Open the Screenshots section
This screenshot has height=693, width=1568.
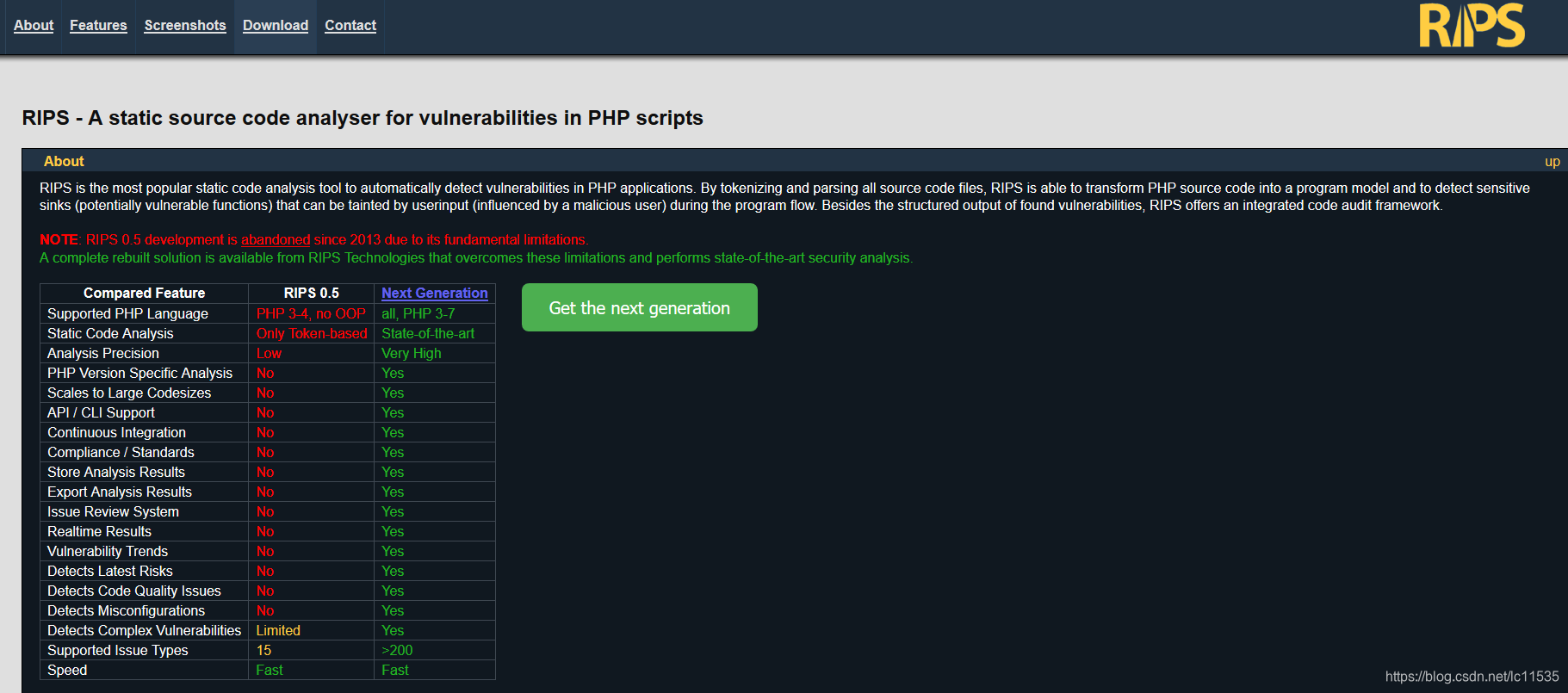click(x=185, y=26)
